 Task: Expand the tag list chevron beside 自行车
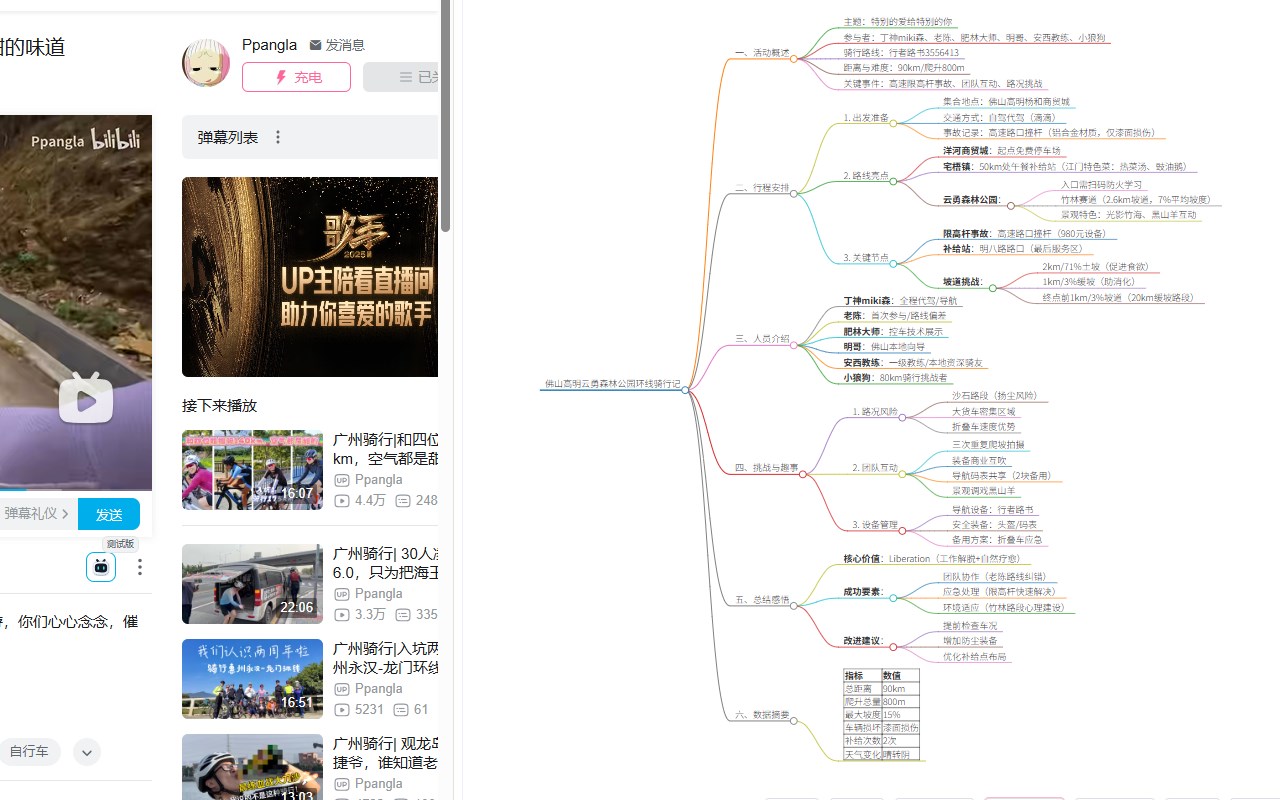[x=87, y=752]
